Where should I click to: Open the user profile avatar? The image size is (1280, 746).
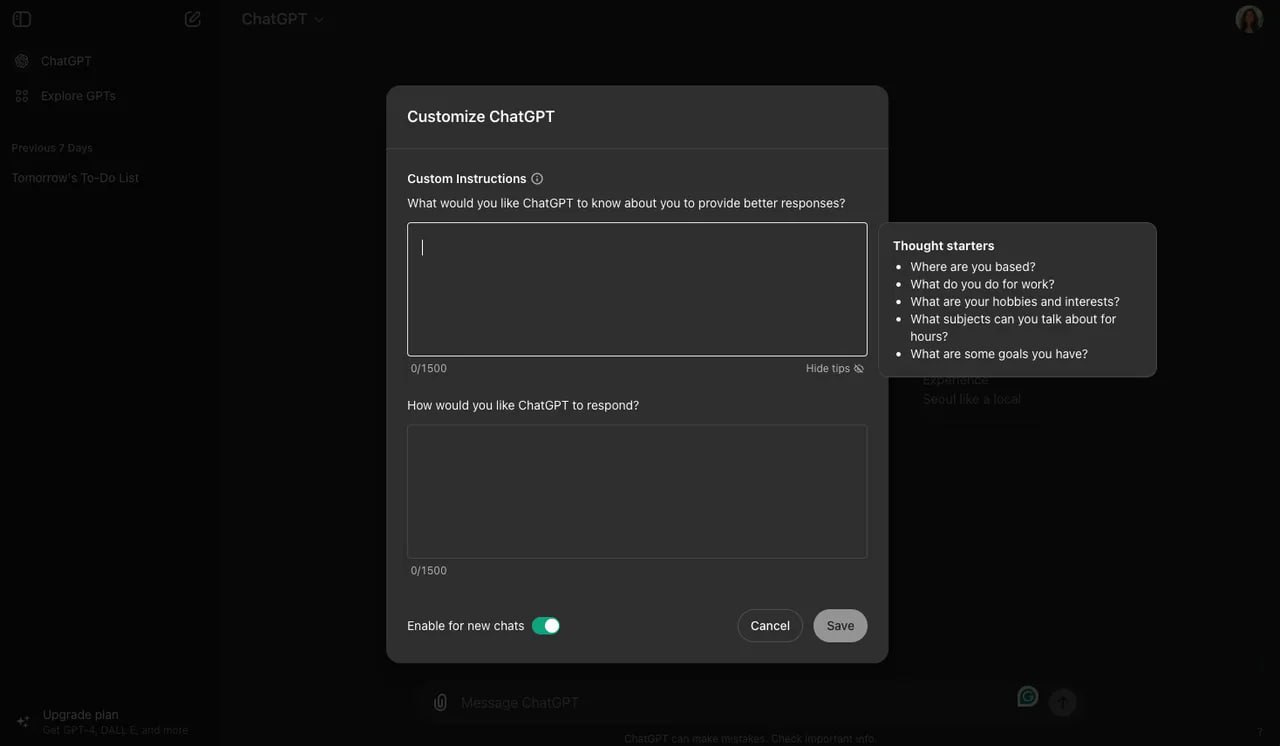[x=1249, y=19]
